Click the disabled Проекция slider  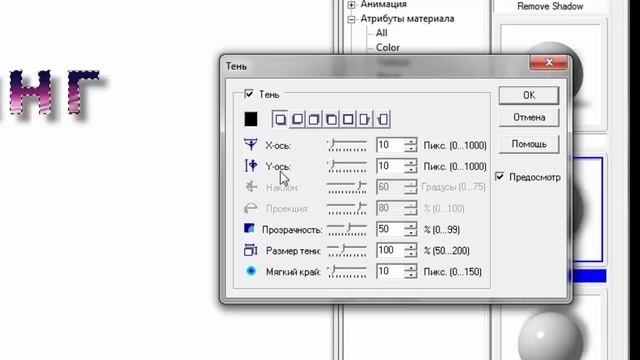[x=347, y=209]
